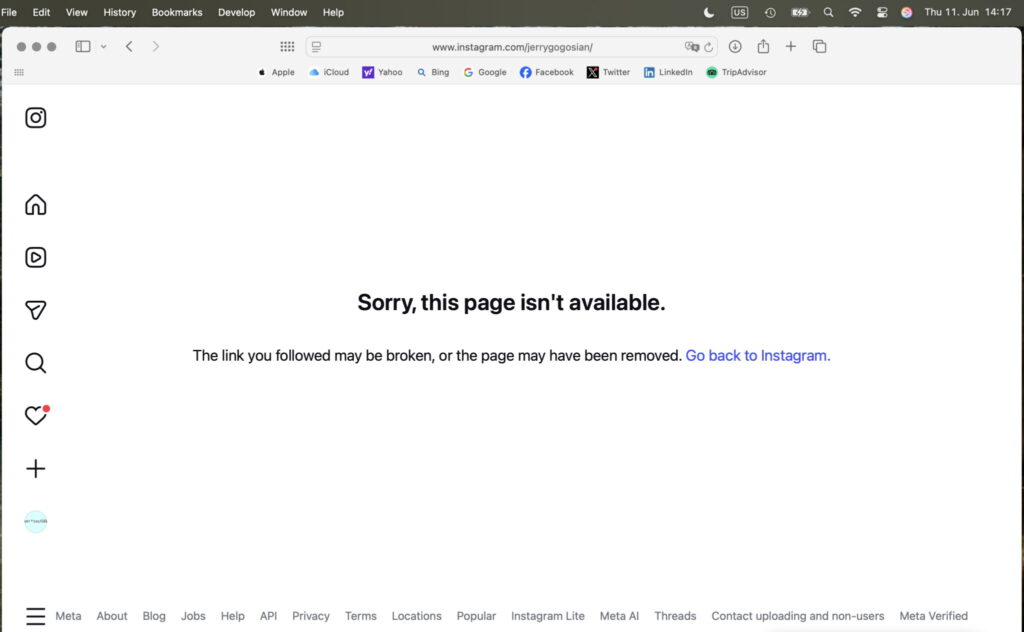The image size is (1024, 632).
Task: Open Locations footer link
Action: click(x=417, y=616)
